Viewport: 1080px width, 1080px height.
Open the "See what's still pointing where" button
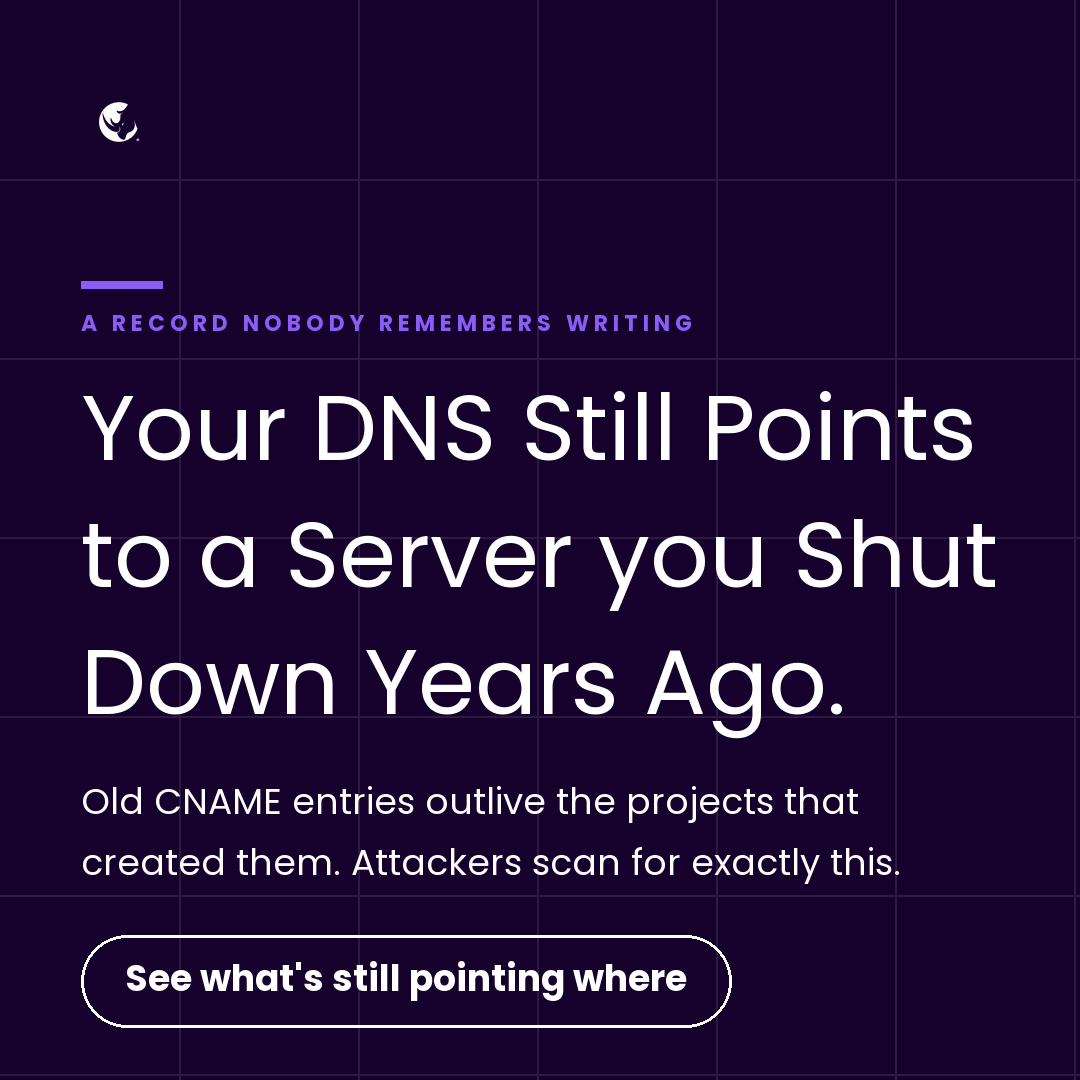click(x=406, y=981)
